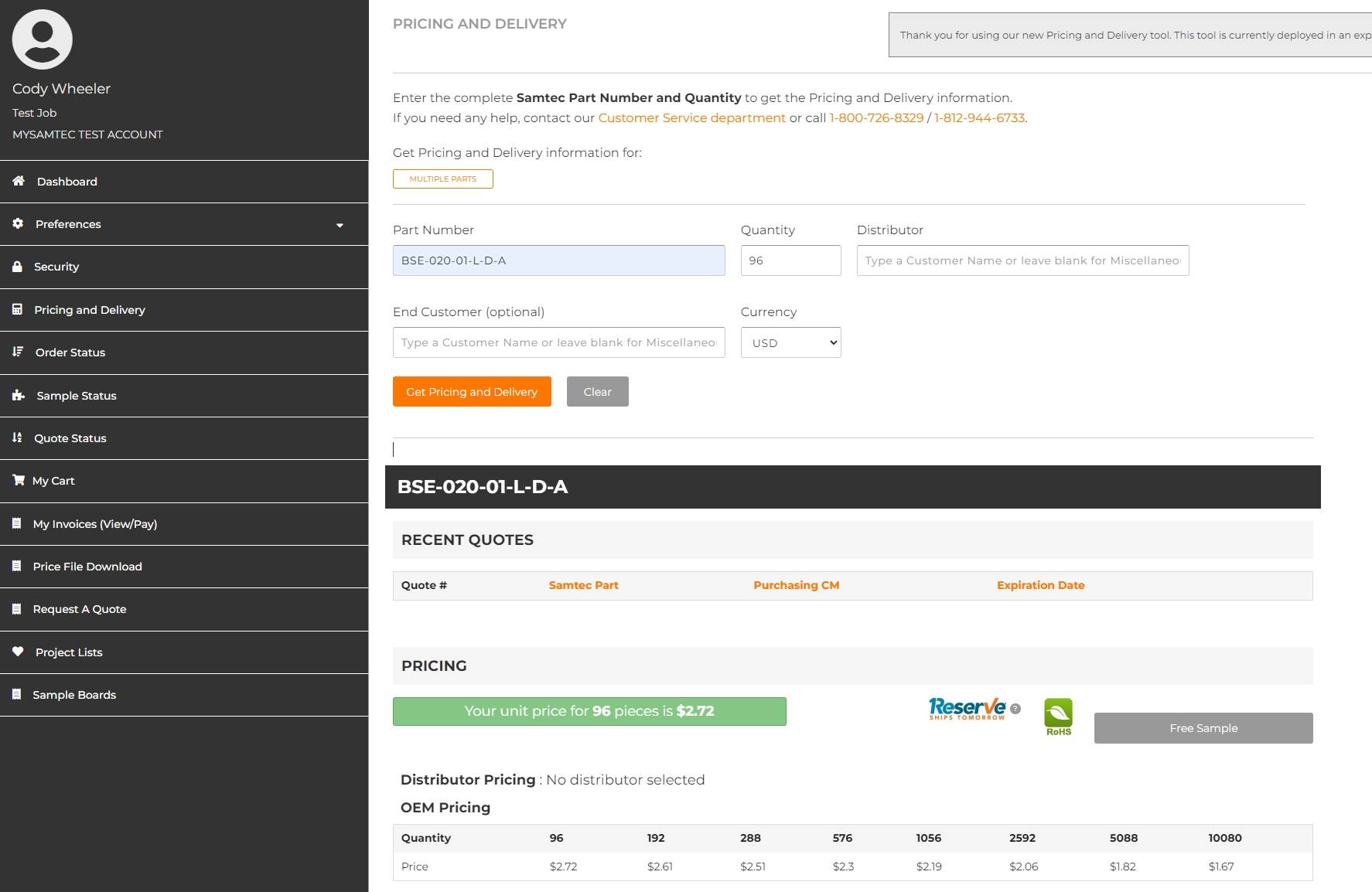Open Order Status in the sidebar
This screenshot has height=892, width=1372.
pos(184,352)
